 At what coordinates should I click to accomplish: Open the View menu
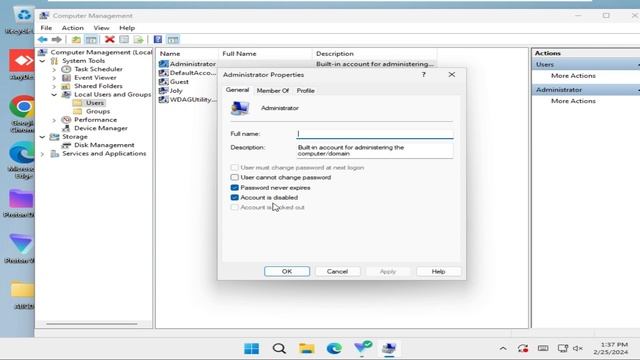click(101, 28)
